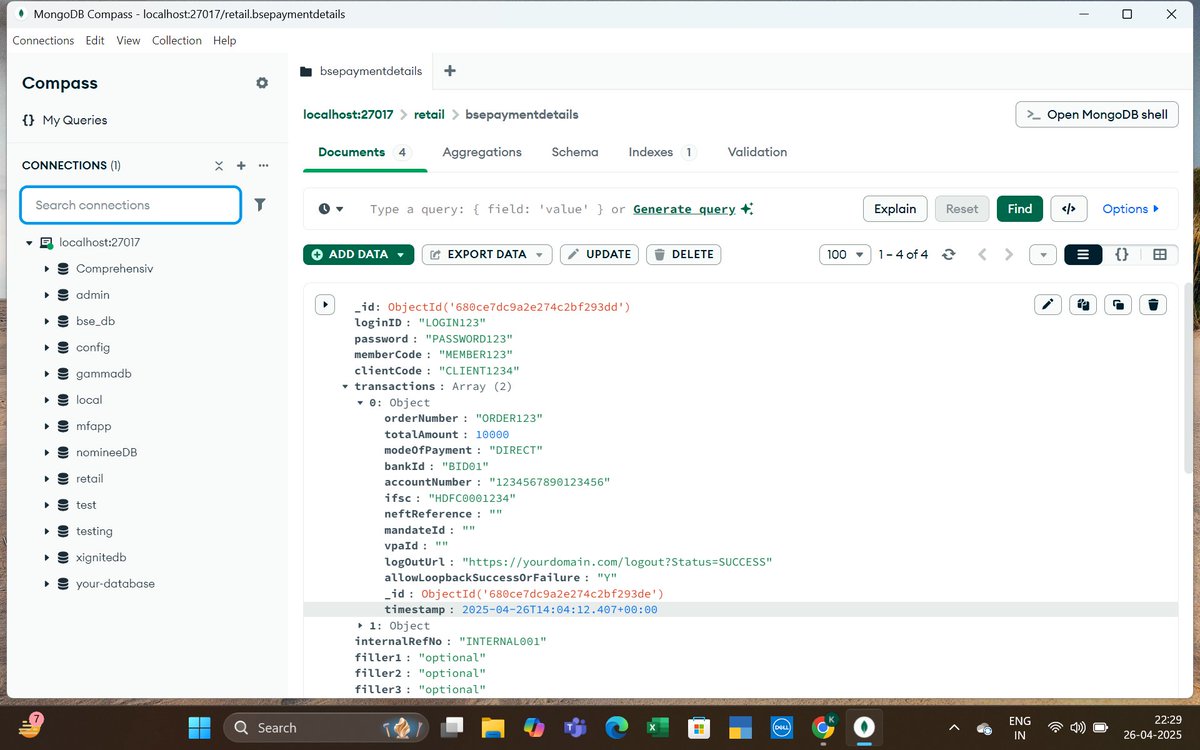The width and height of the screenshot is (1200, 750).
Task: Open a new tab with plus icon
Action: (x=449, y=71)
